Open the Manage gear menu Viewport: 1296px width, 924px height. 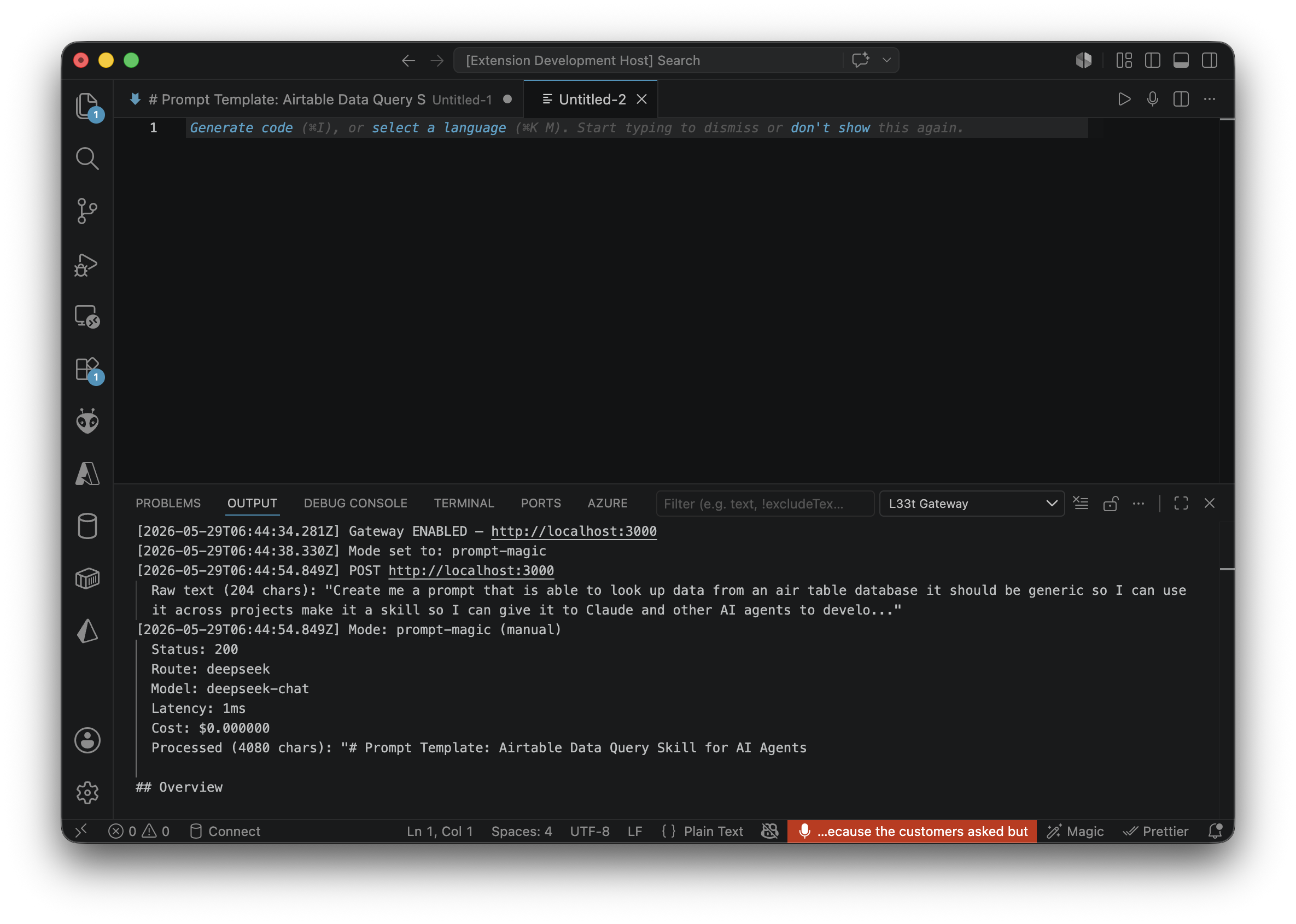click(87, 793)
